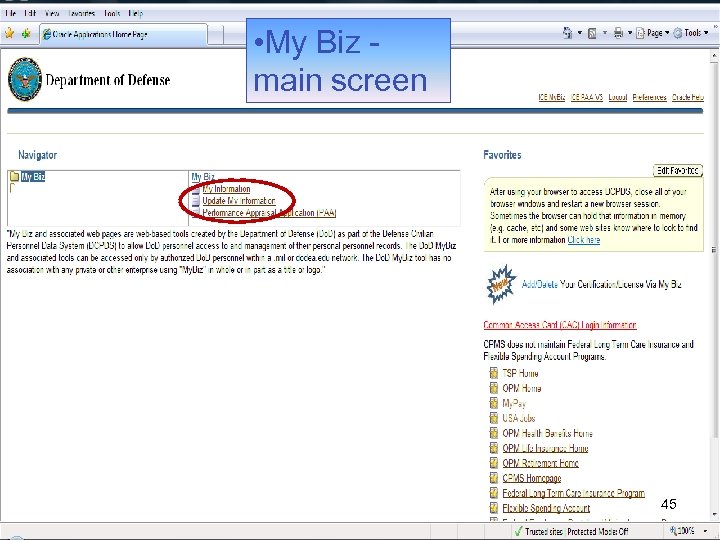Image resolution: width=720 pixels, height=540 pixels.
Task: Click the Print toolbar icon
Action: (619, 33)
